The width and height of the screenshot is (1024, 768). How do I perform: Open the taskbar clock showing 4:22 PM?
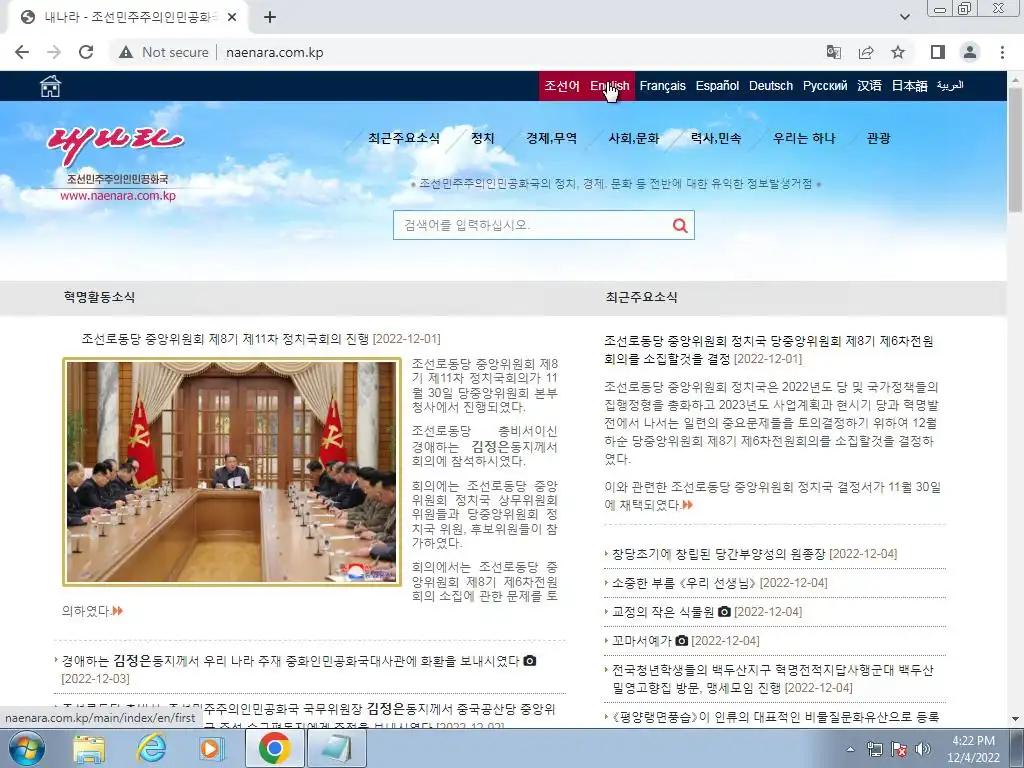[973, 749]
